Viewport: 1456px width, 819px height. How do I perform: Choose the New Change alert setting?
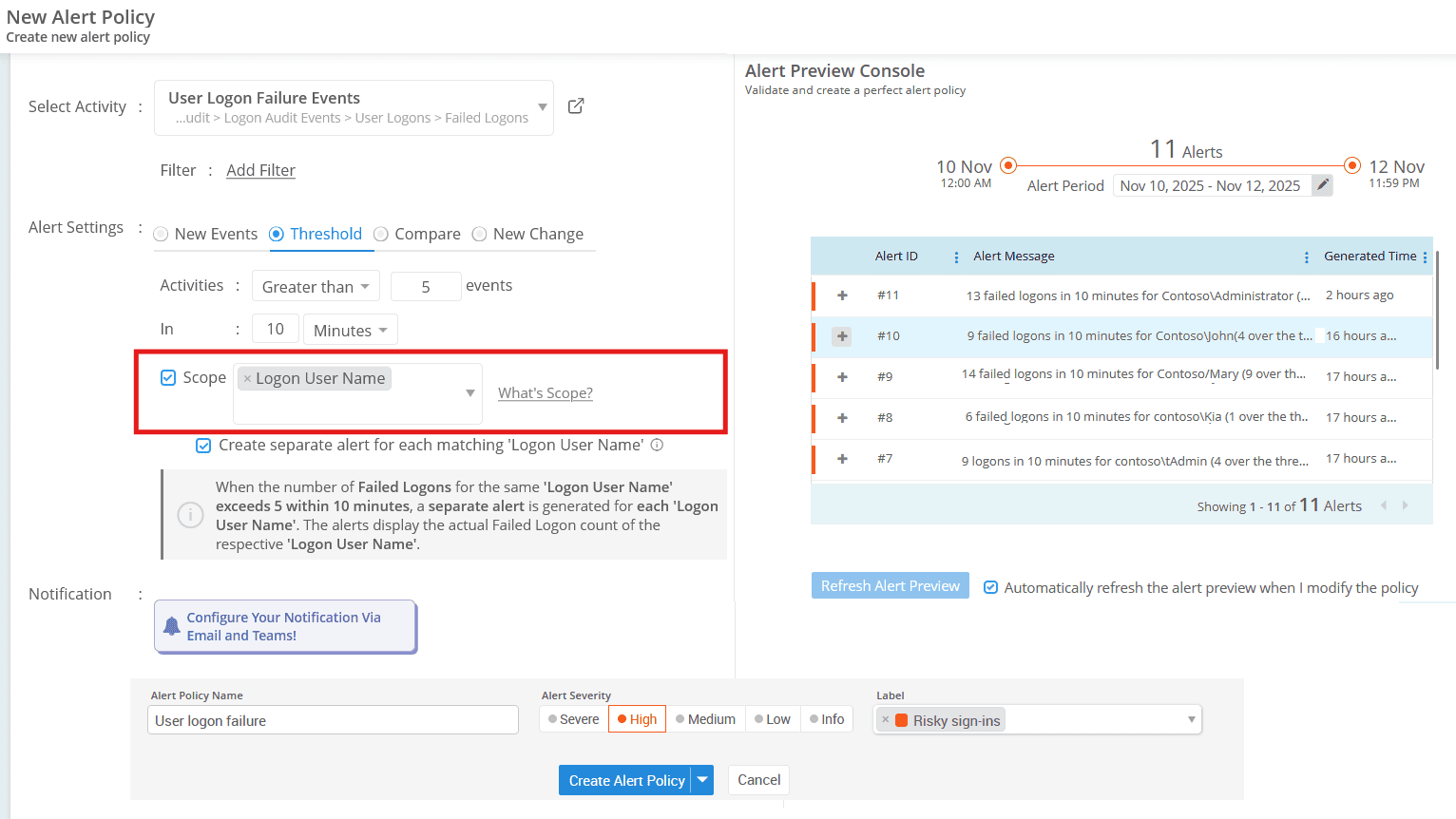[480, 234]
